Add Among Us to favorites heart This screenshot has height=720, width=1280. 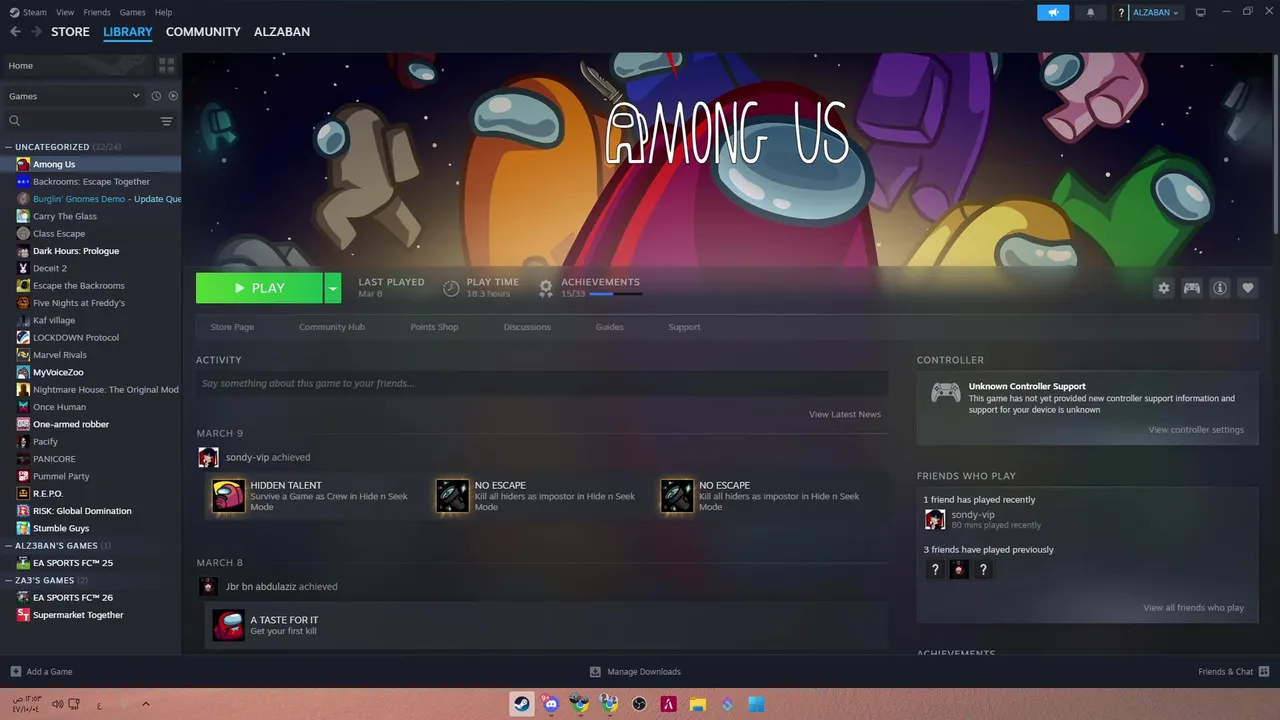tap(1248, 288)
